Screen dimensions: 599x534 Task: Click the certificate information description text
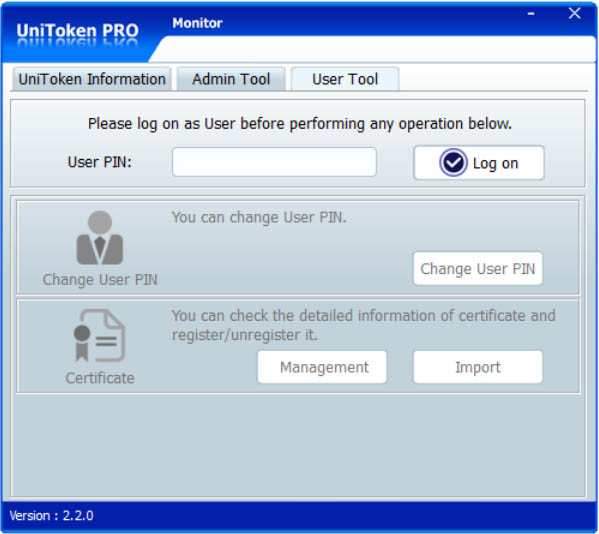(363, 325)
